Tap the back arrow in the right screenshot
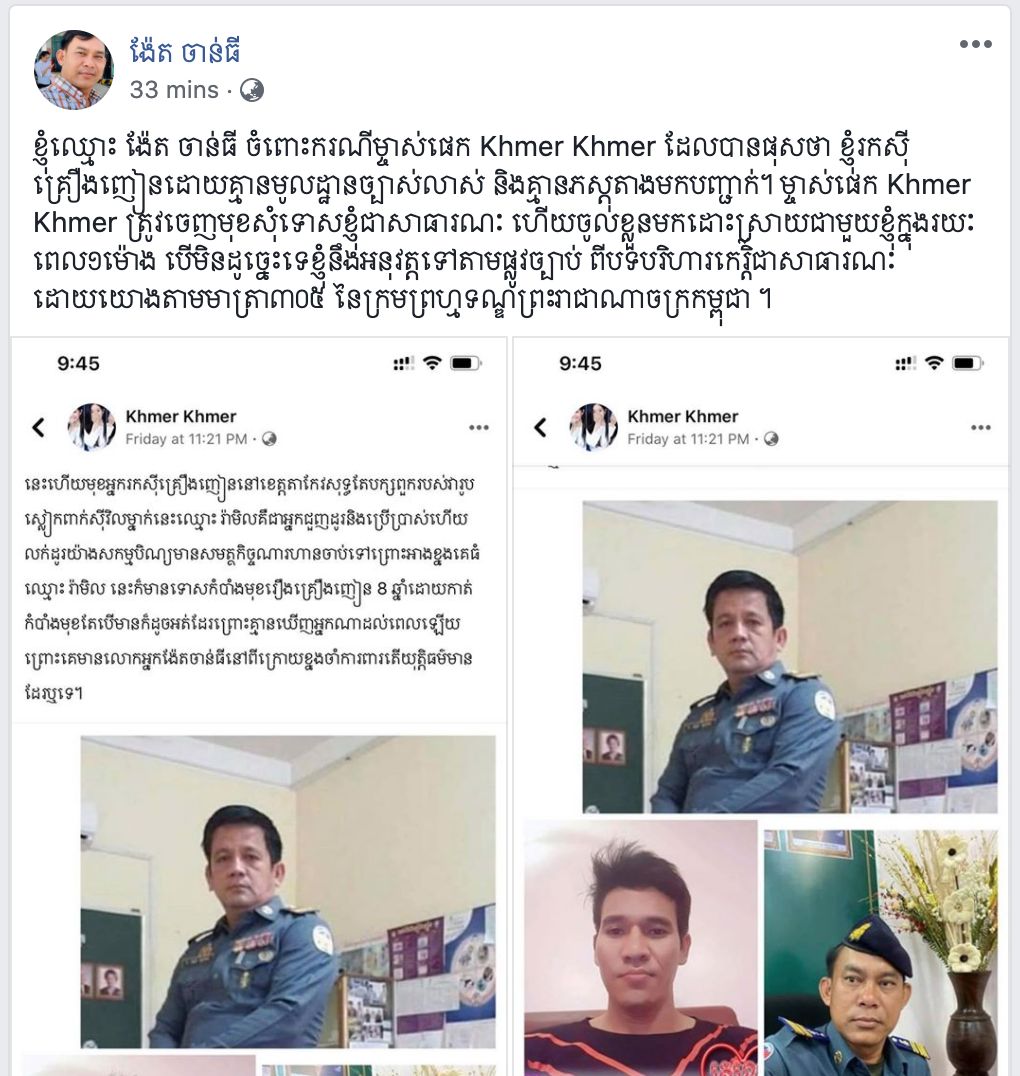 (x=540, y=428)
